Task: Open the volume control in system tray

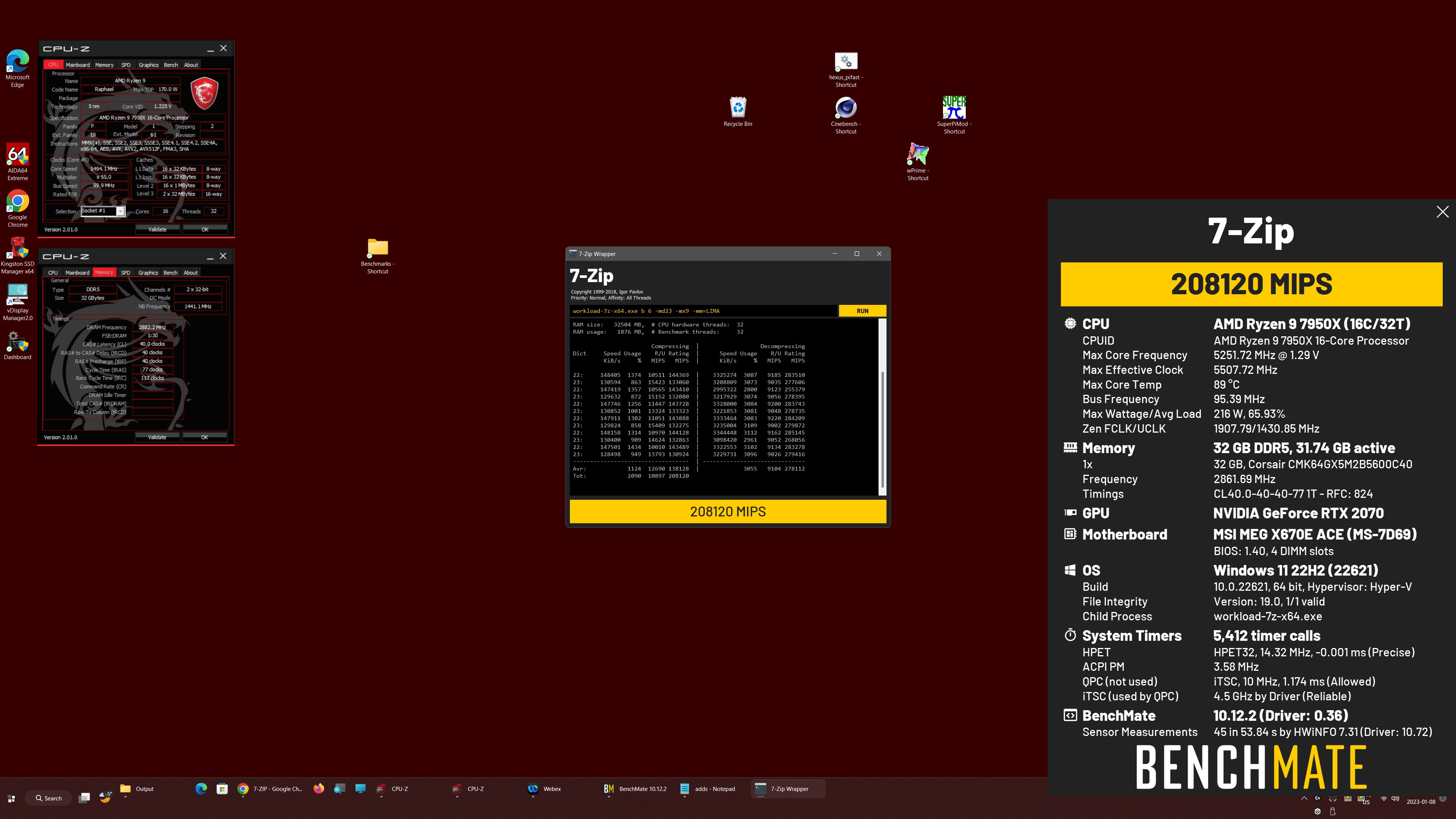Action: coord(1395,799)
